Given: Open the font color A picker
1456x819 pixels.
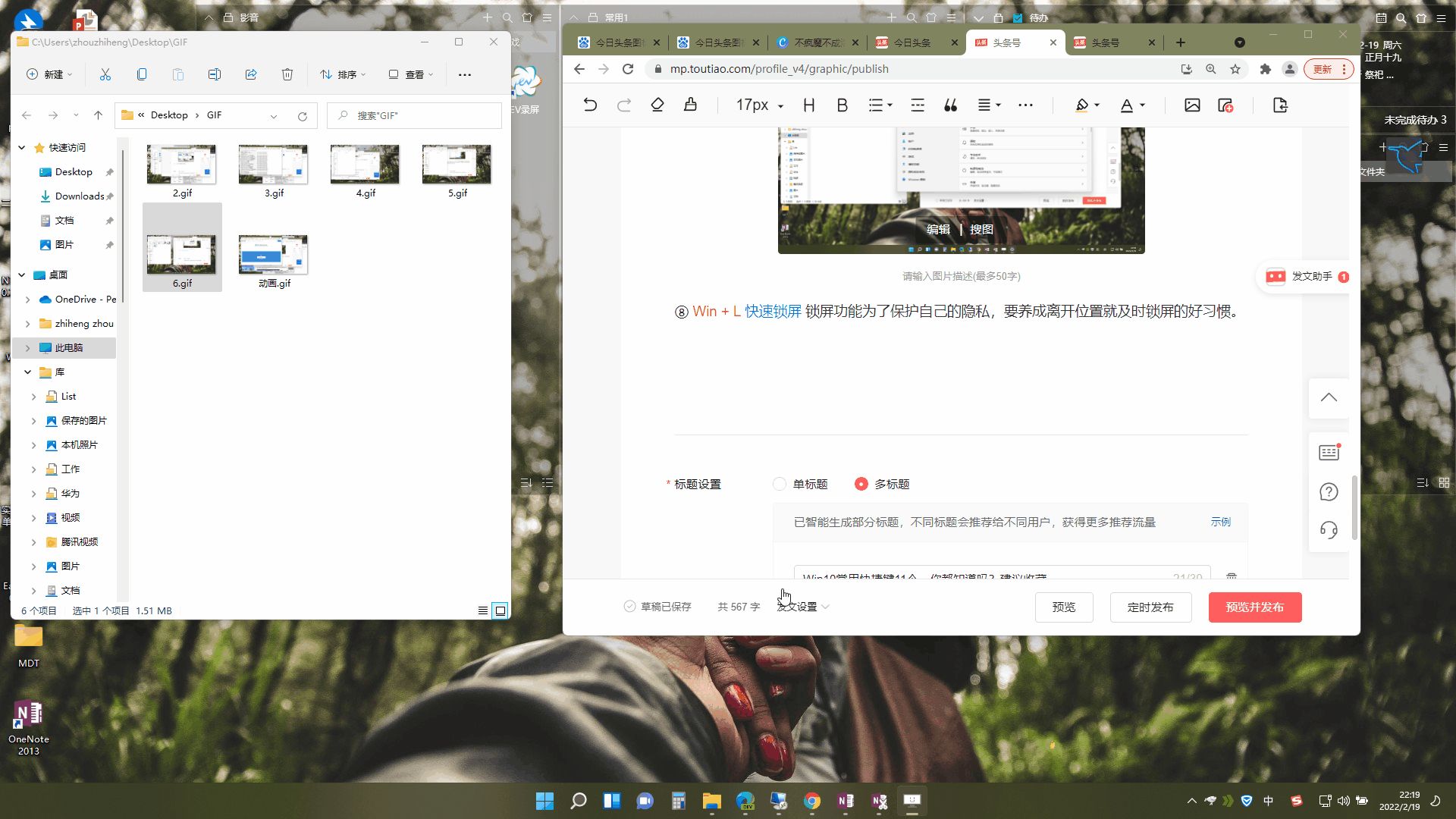Looking at the screenshot, I should [x=1128, y=105].
